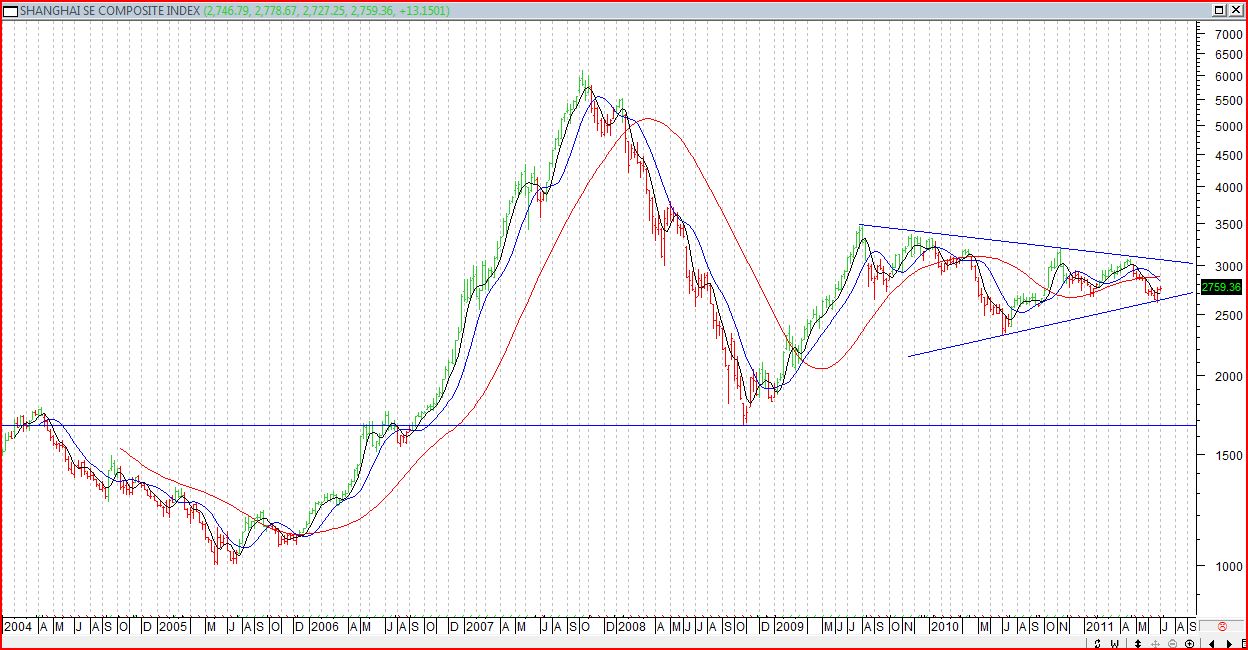Click the 2500 price axis label

[1228, 316]
